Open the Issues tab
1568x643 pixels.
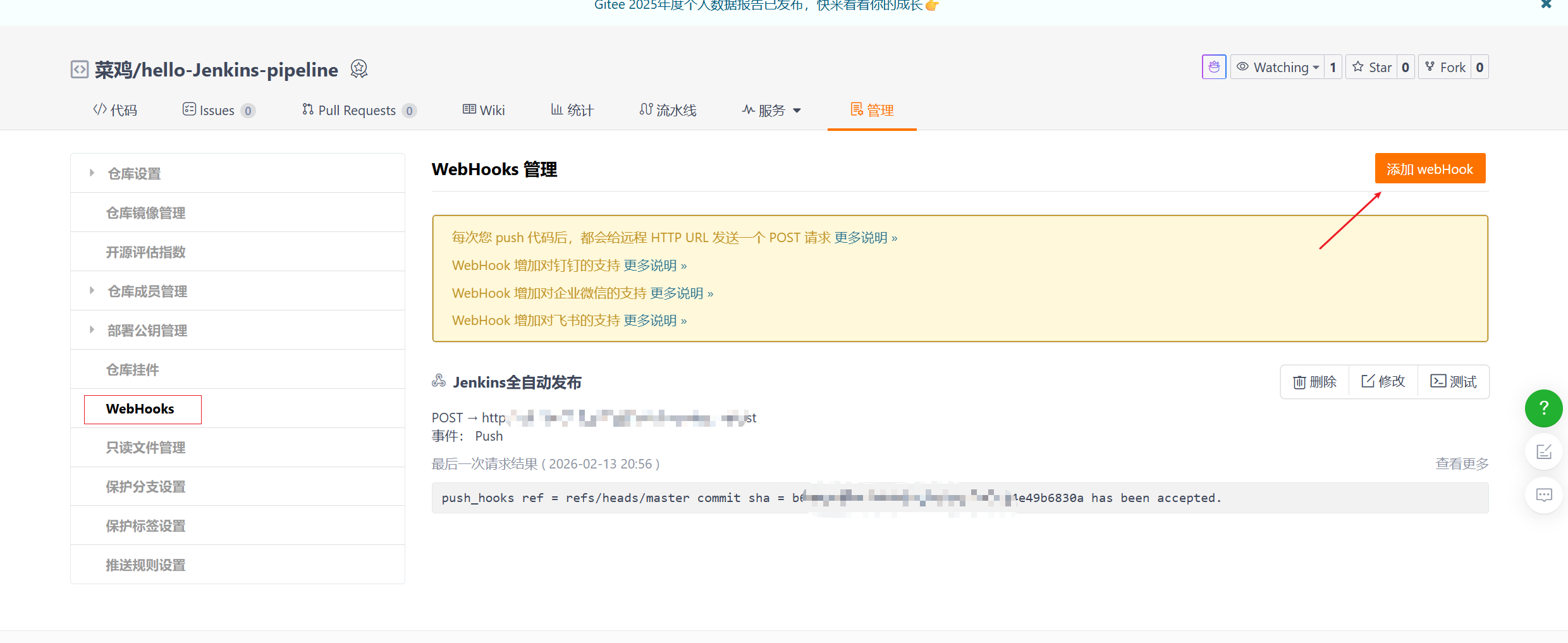pos(219,110)
